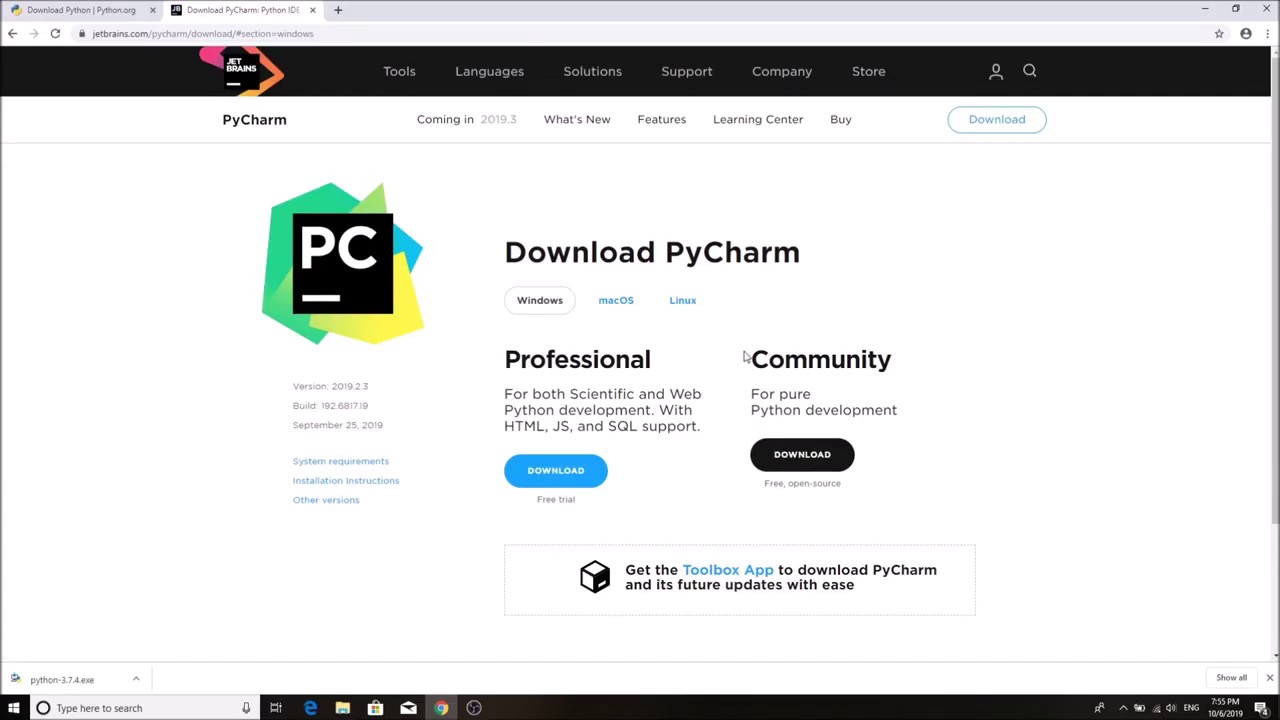The image size is (1280, 720).
Task: Open Installation Instructions link
Action: click(346, 480)
